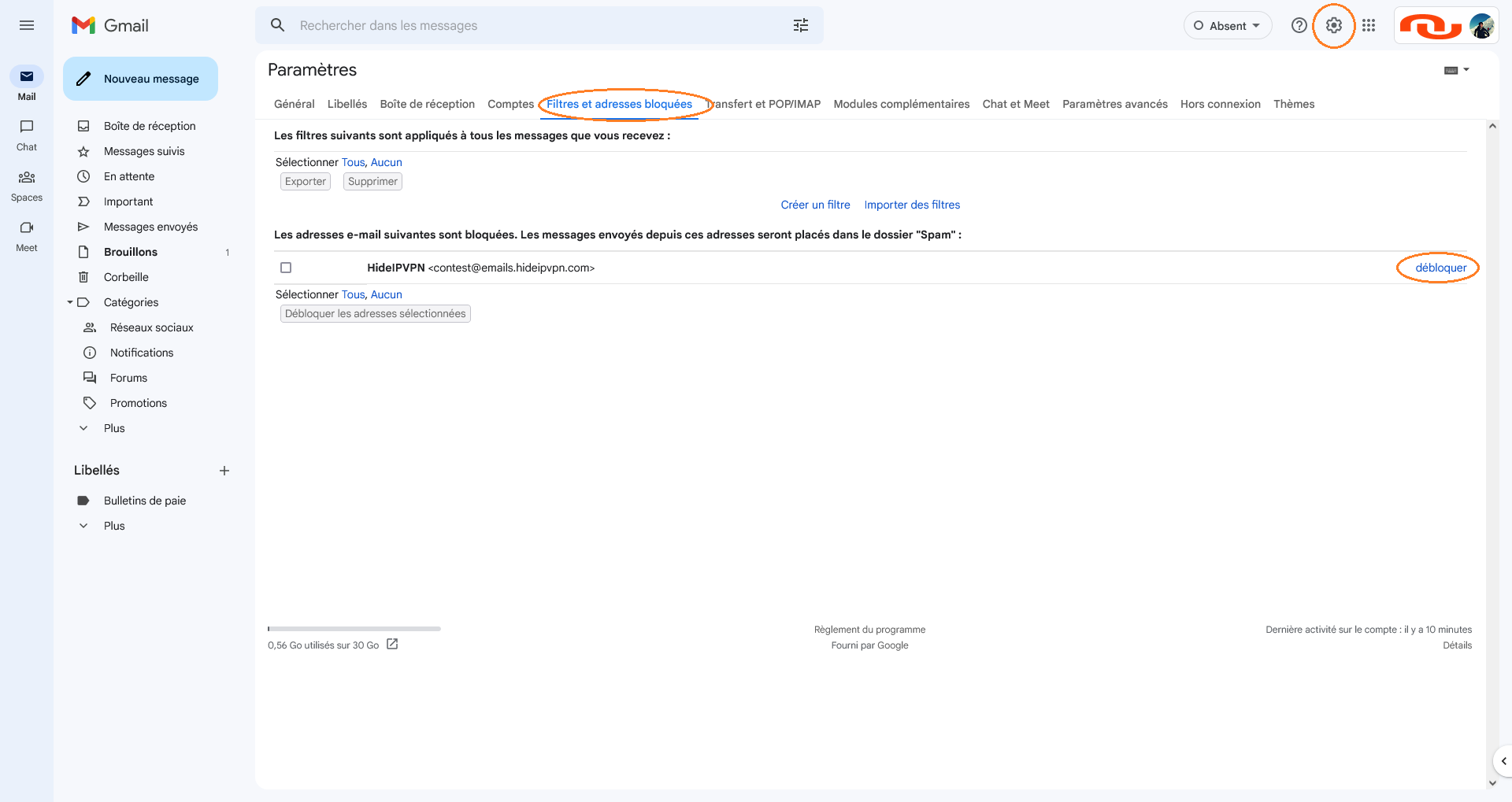Switch to Boîte de réception settings tab
This screenshot has height=802, width=1512.
coord(428,104)
